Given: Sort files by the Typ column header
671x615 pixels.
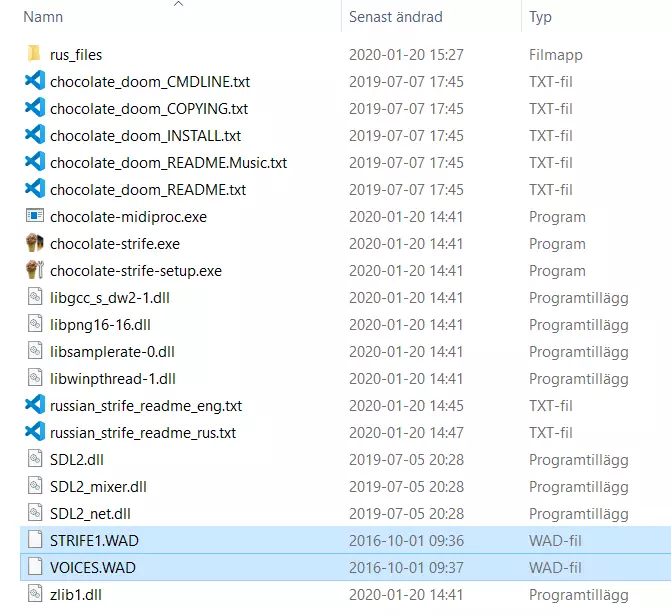Looking at the screenshot, I should click(x=540, y=17).
